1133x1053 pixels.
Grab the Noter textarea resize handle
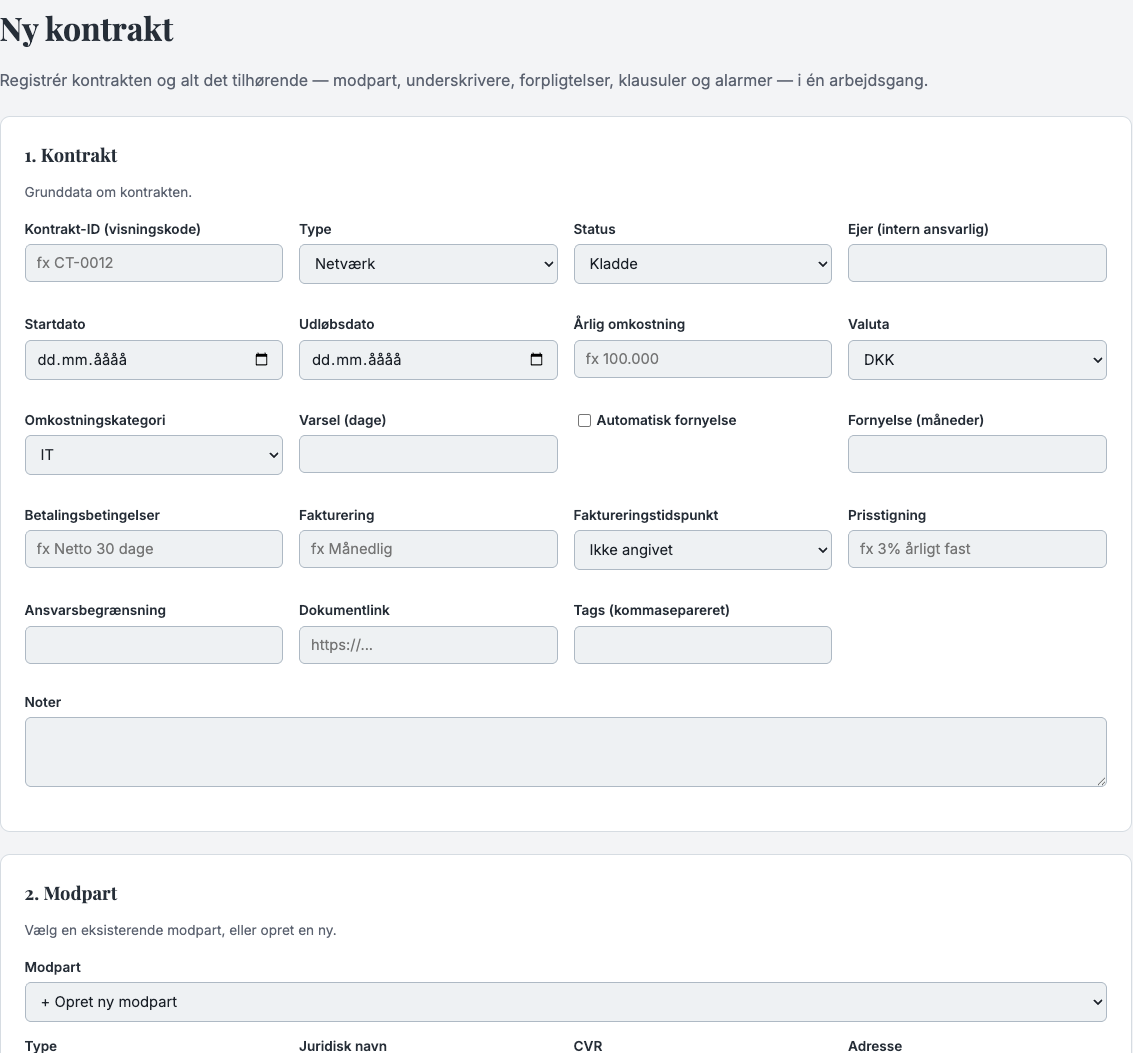click(x=1101, y=781)
